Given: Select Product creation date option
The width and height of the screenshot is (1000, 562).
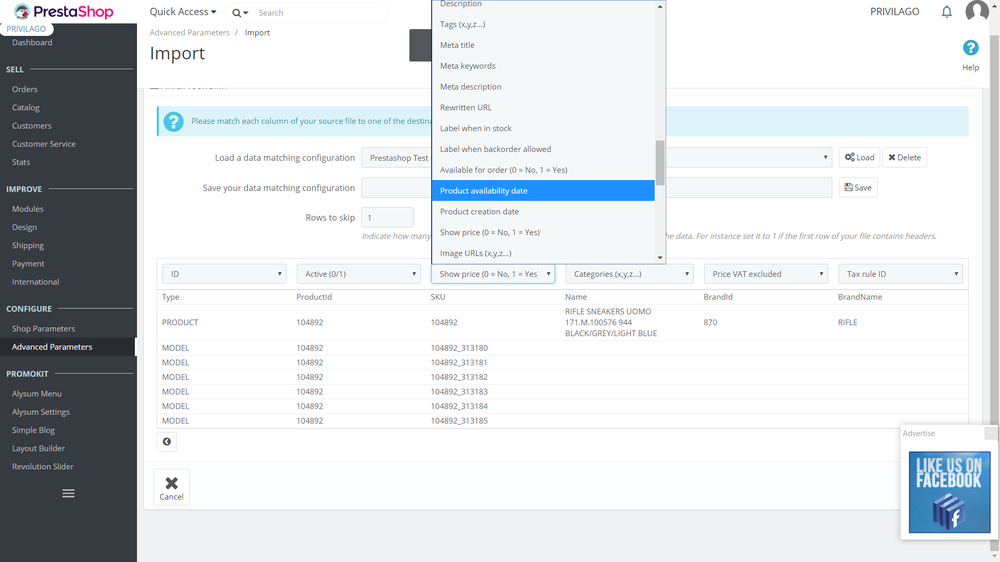Looking at the screenshot, I should pyautogui.click(x=543, y=211).
